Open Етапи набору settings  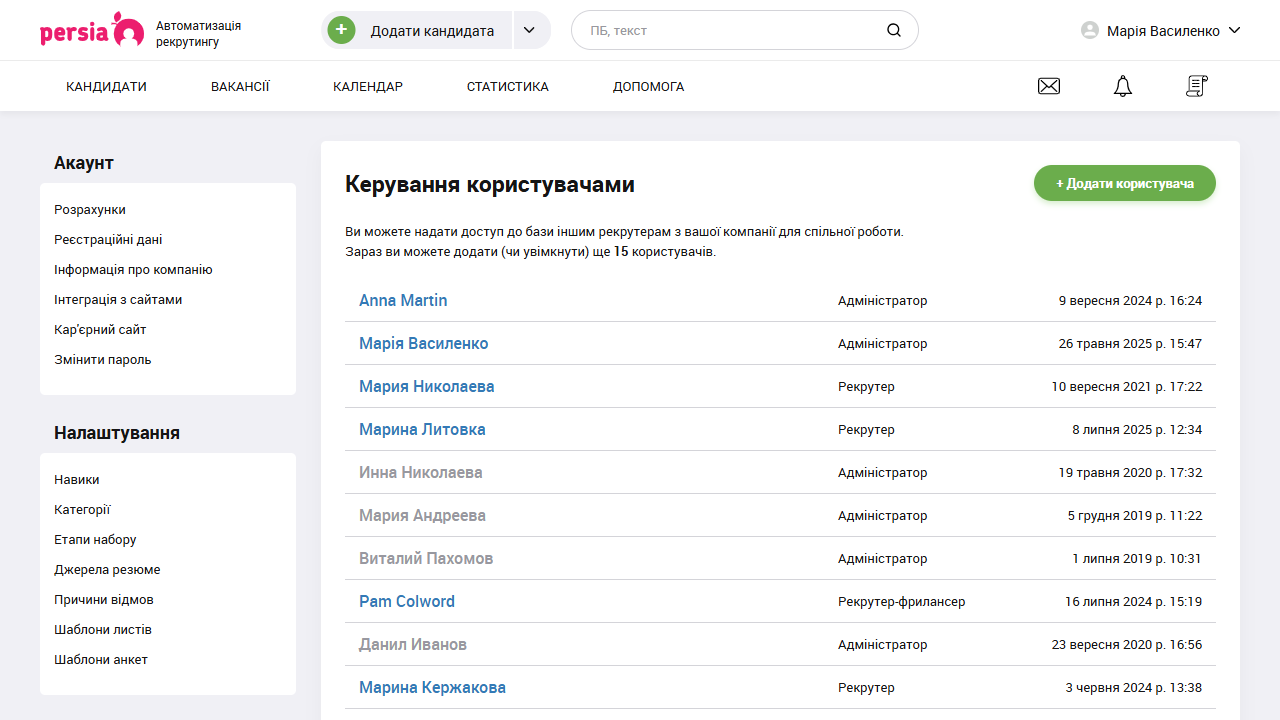[96, 539]
